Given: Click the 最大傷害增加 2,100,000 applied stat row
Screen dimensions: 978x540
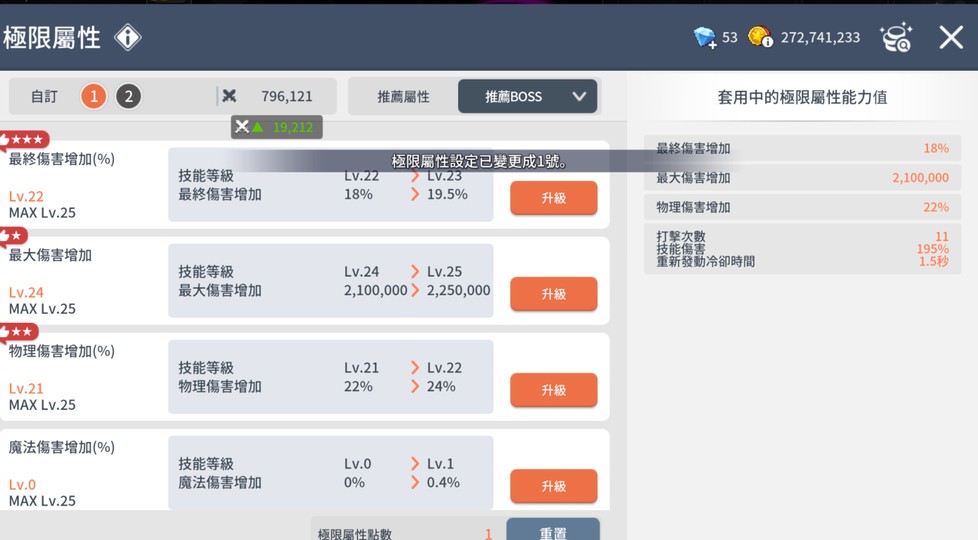Looking at the screenshot, I should pyautogui.click(x=803, y=178).
